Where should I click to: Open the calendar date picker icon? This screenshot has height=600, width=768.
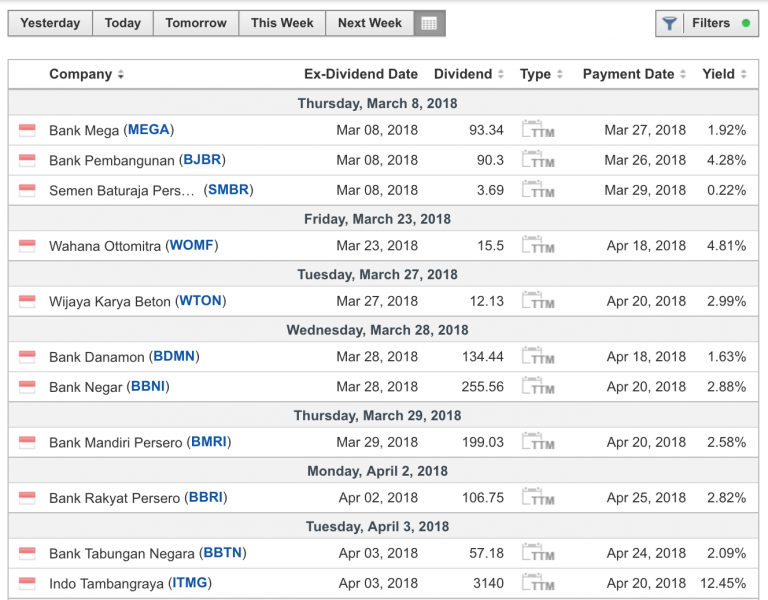tap(429, 23)
